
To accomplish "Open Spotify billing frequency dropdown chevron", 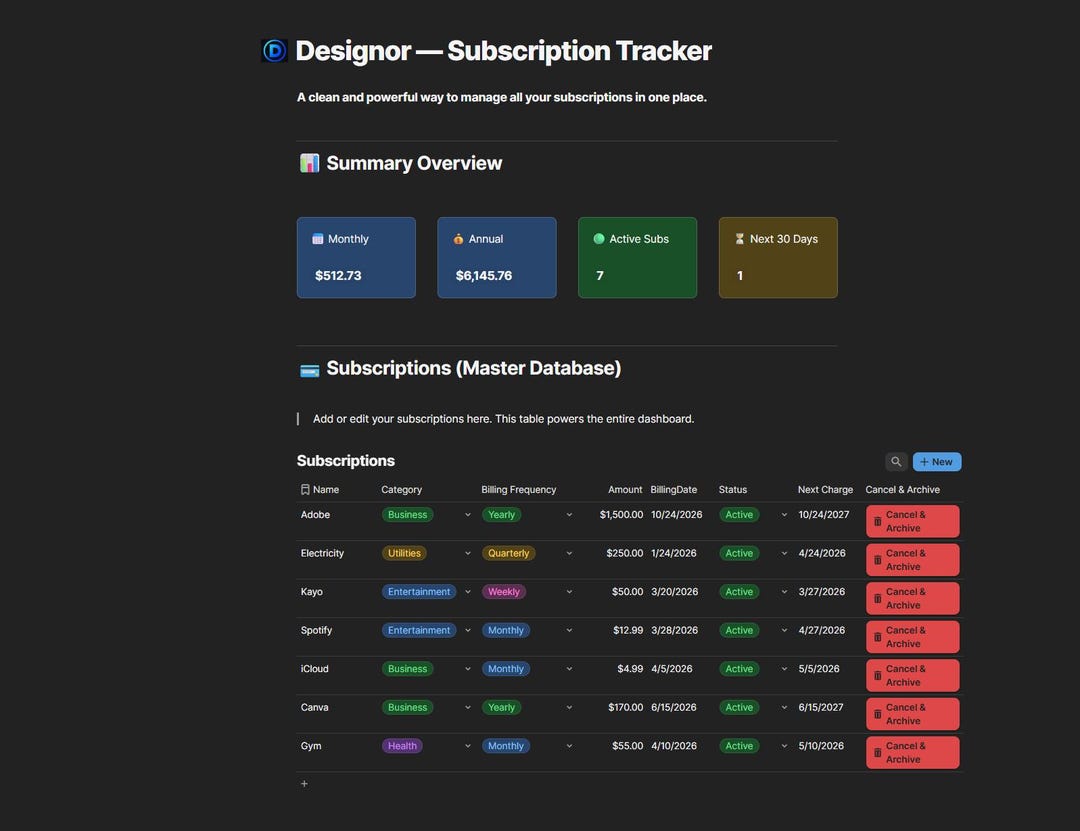I will click(x=569, y=630).
